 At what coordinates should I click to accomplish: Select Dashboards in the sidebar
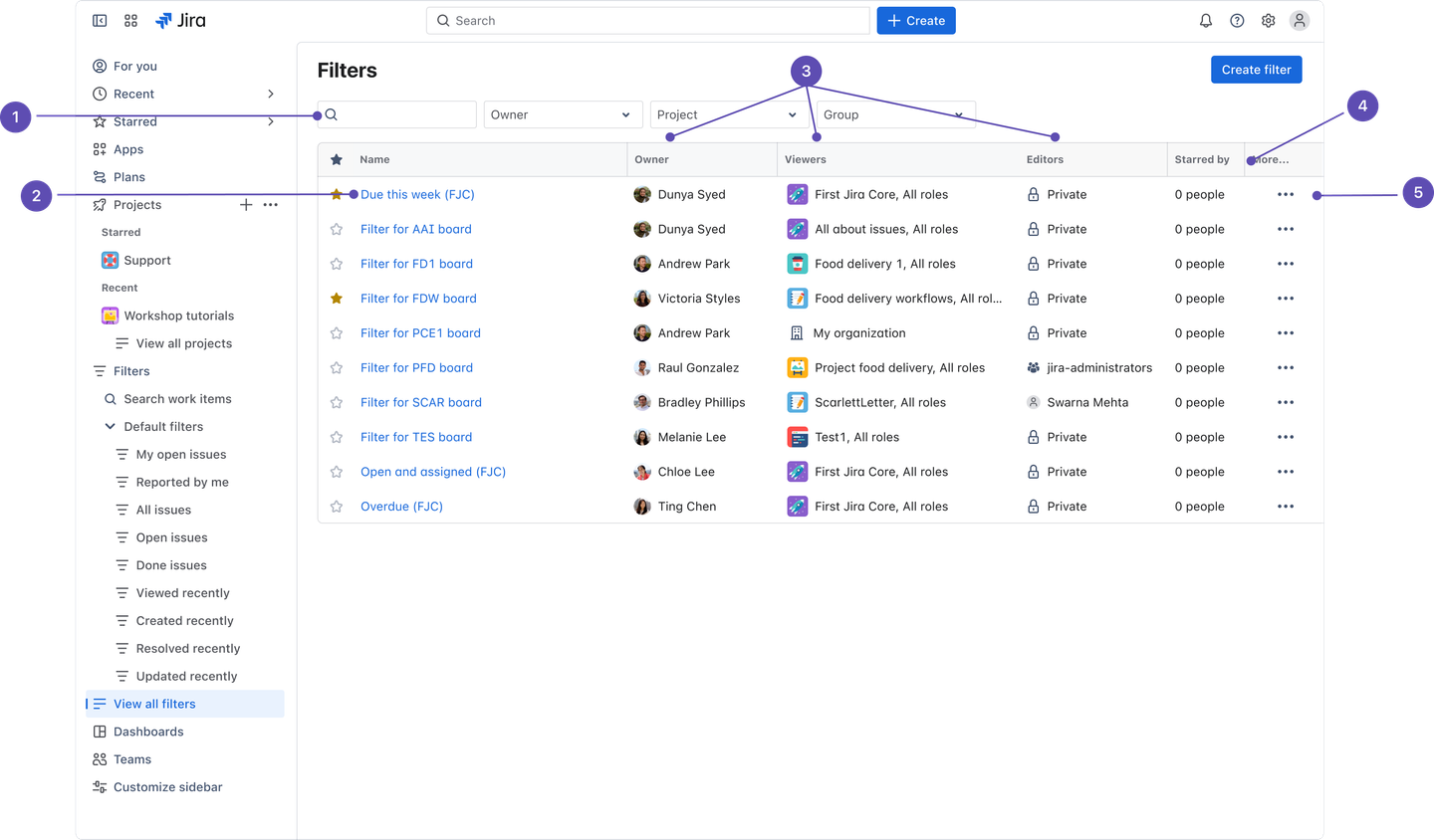click(x=148, y=732)
